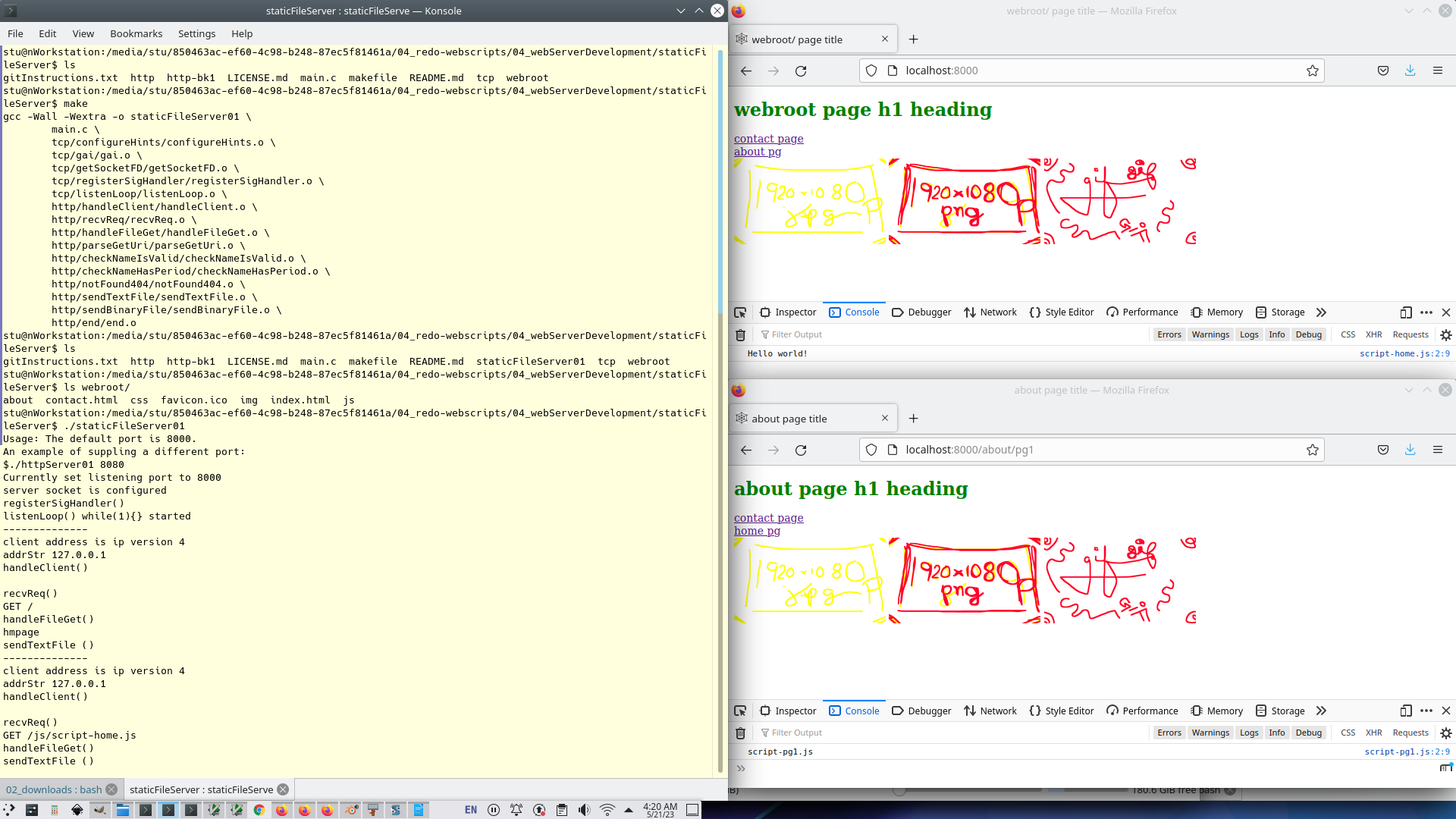Switch to the 02_downloads bash tab
Screen dimensions: 1456x819
pyautogui.click(x=54, y=789)
